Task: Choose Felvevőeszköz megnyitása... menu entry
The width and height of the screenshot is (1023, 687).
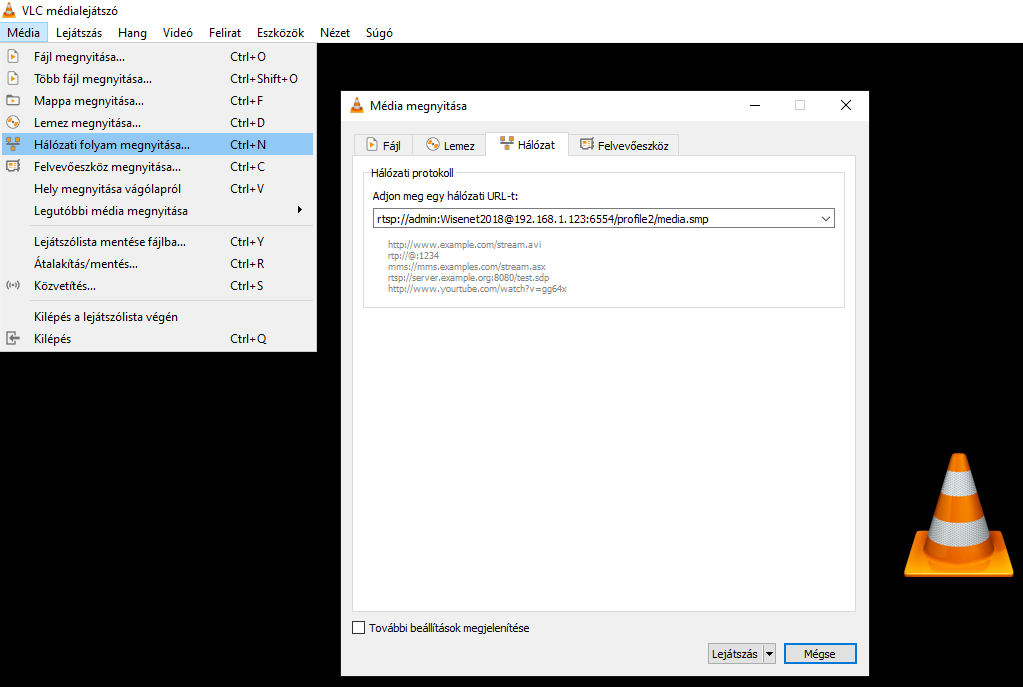Action: coord(158,166)
